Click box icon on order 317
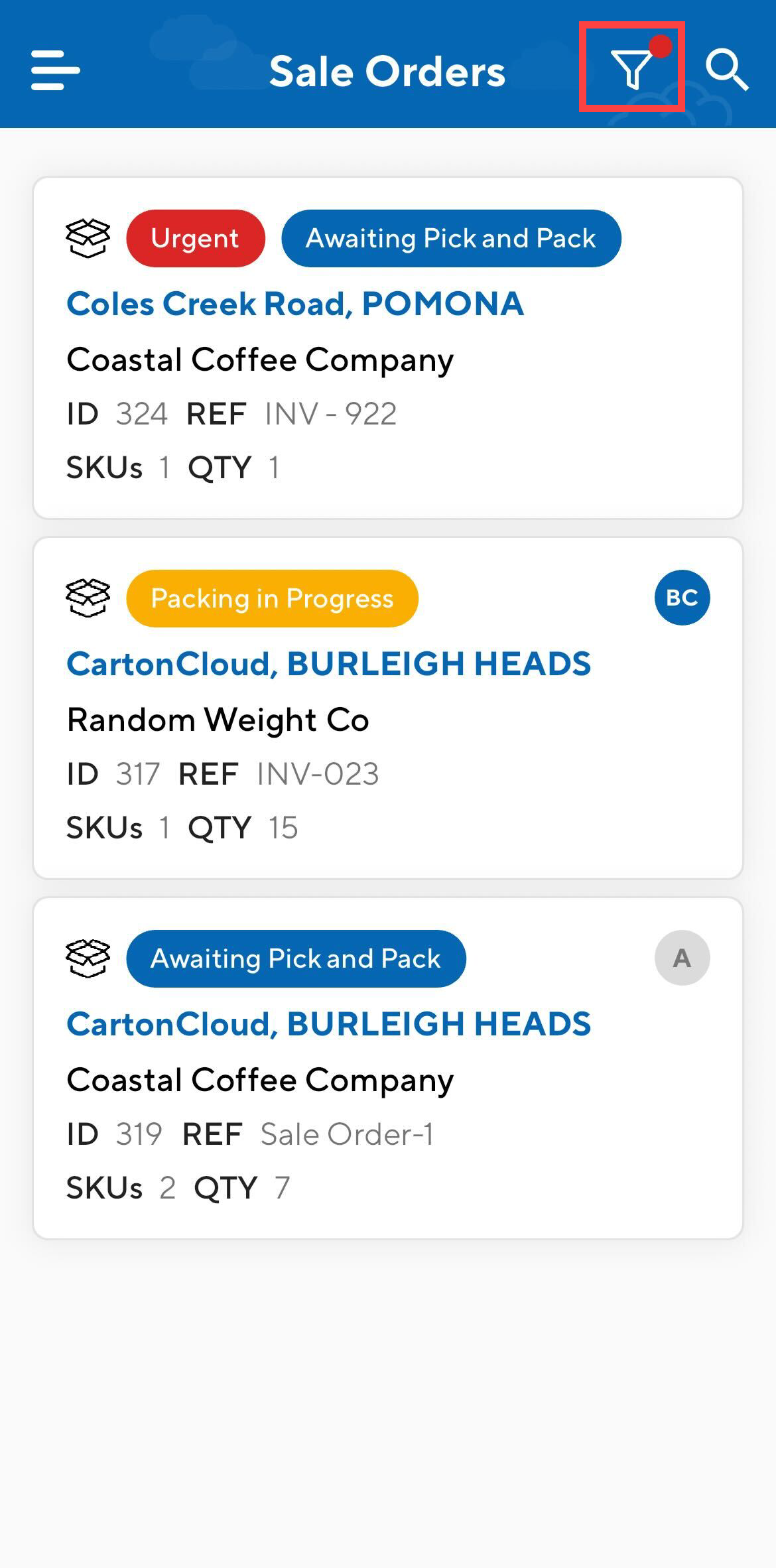 click(88, 598)
